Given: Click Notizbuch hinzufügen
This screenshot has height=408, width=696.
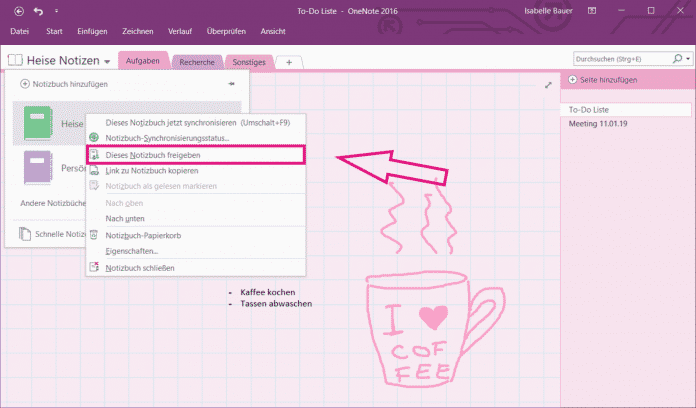Looking at the screenshot, I should click(70, 84).
